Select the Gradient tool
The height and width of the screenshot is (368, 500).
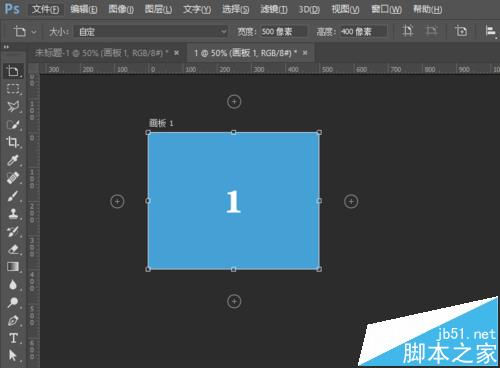coord(13,267)
